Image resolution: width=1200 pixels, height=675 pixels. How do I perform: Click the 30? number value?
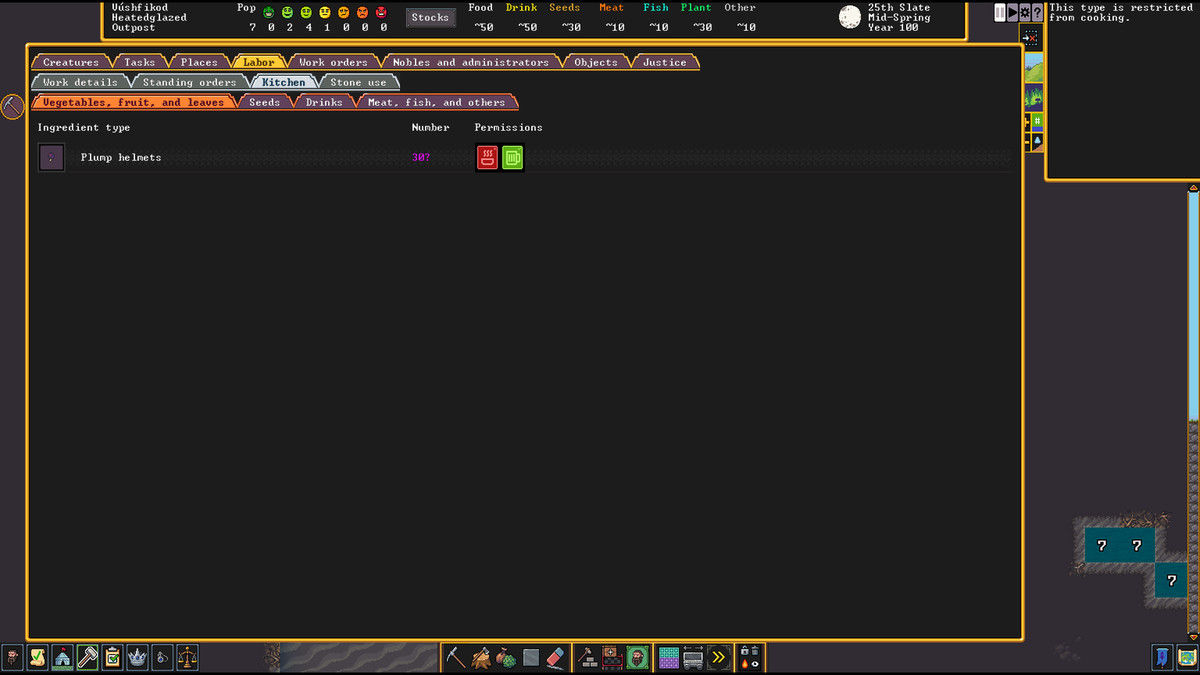pos(421,157)
